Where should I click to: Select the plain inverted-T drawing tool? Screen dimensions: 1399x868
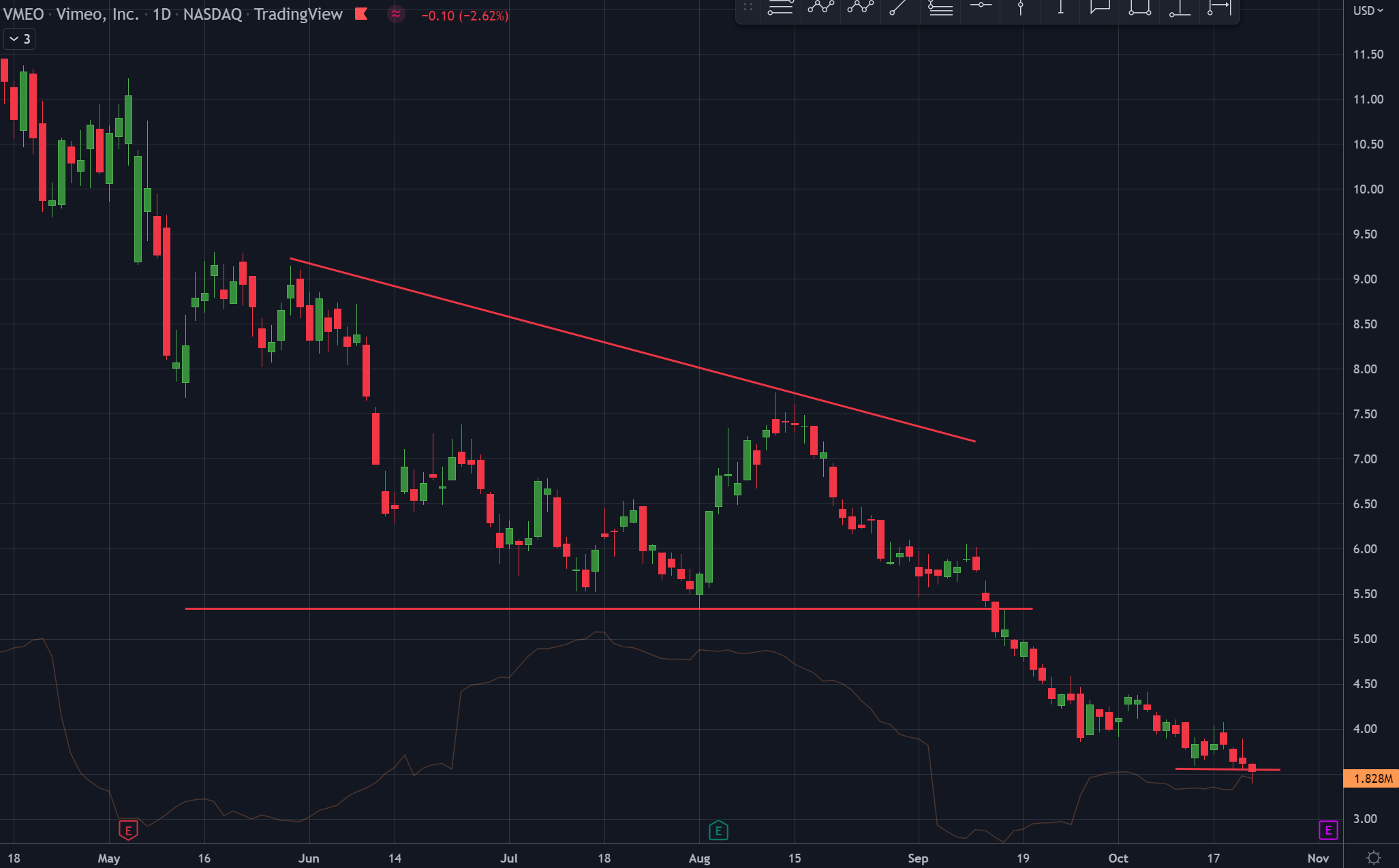tap(1060, 7)
